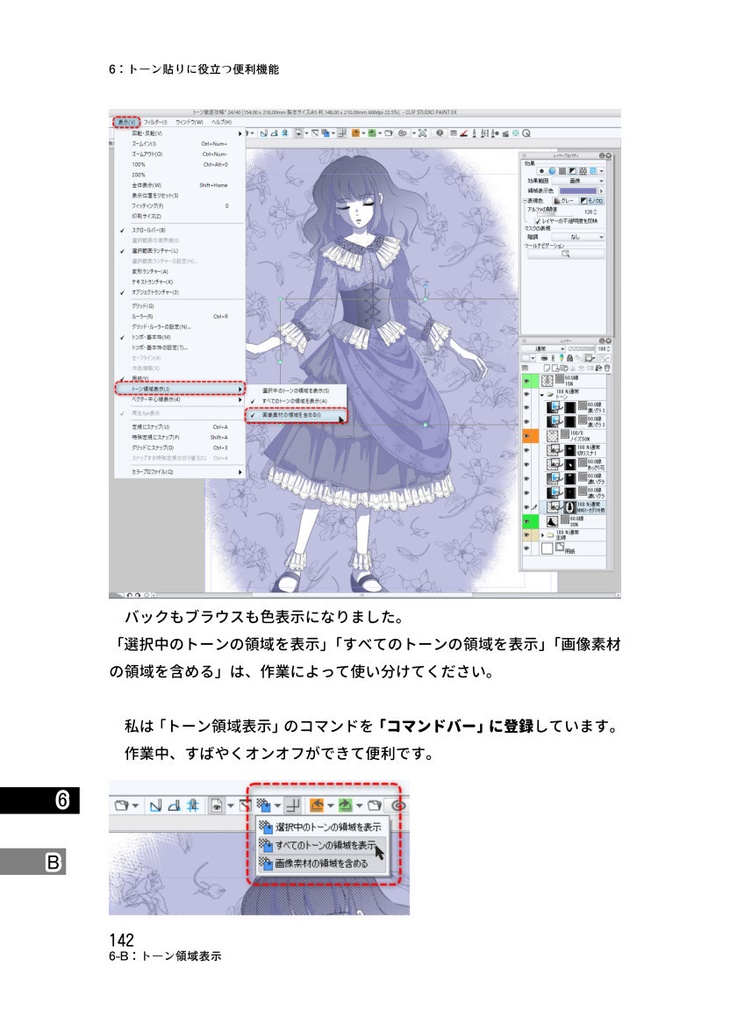The height and width of the screenshot is (1024, 730).
Task: Select blue sphere effect icon in Layer Property
Action: [552, 171]
